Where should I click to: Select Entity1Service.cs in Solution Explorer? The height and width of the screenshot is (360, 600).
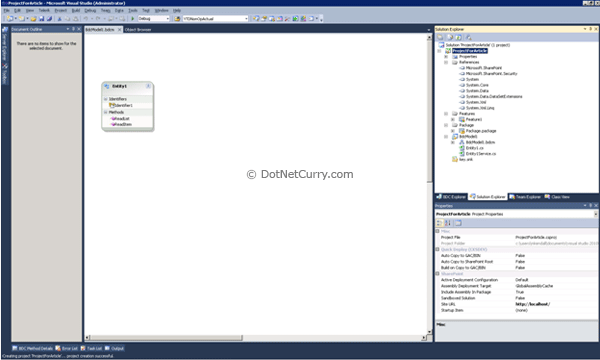[x=481, y=153]
